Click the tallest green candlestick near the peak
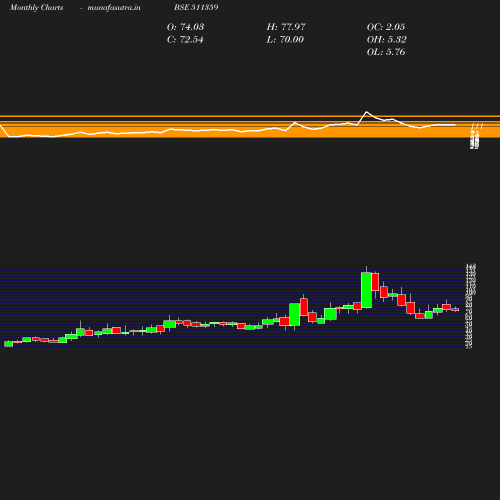500x500 pixels. [366, 290]
